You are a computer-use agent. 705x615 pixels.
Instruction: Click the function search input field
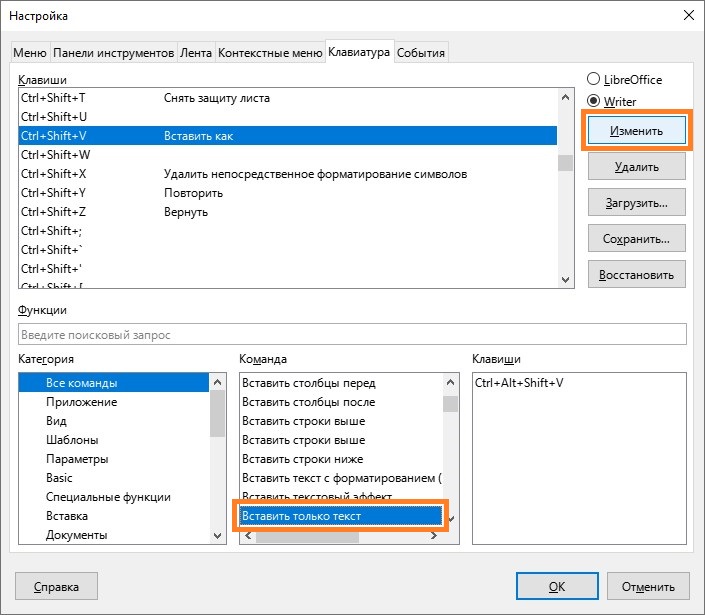click(352, 334)
